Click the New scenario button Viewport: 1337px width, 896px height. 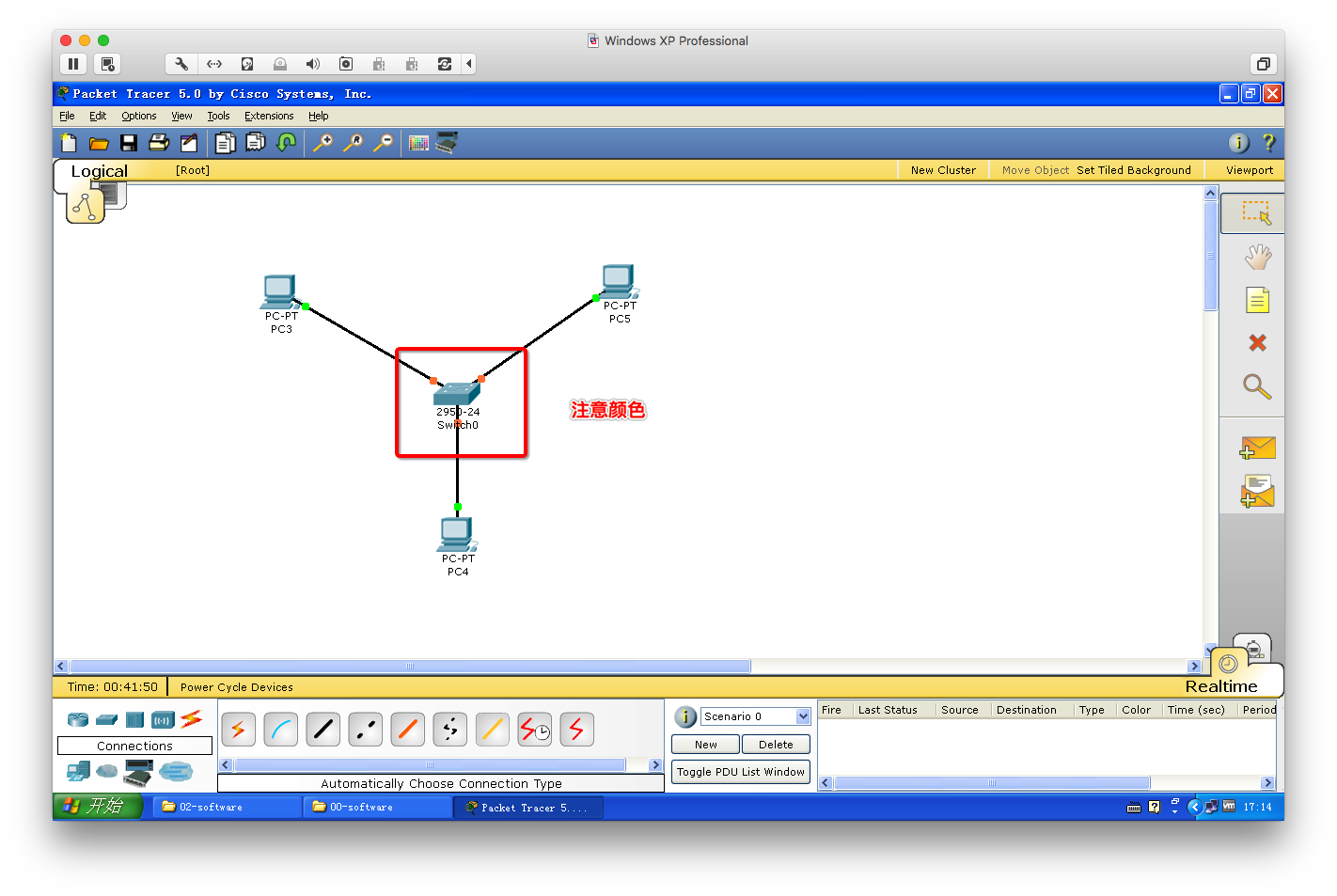706,745
